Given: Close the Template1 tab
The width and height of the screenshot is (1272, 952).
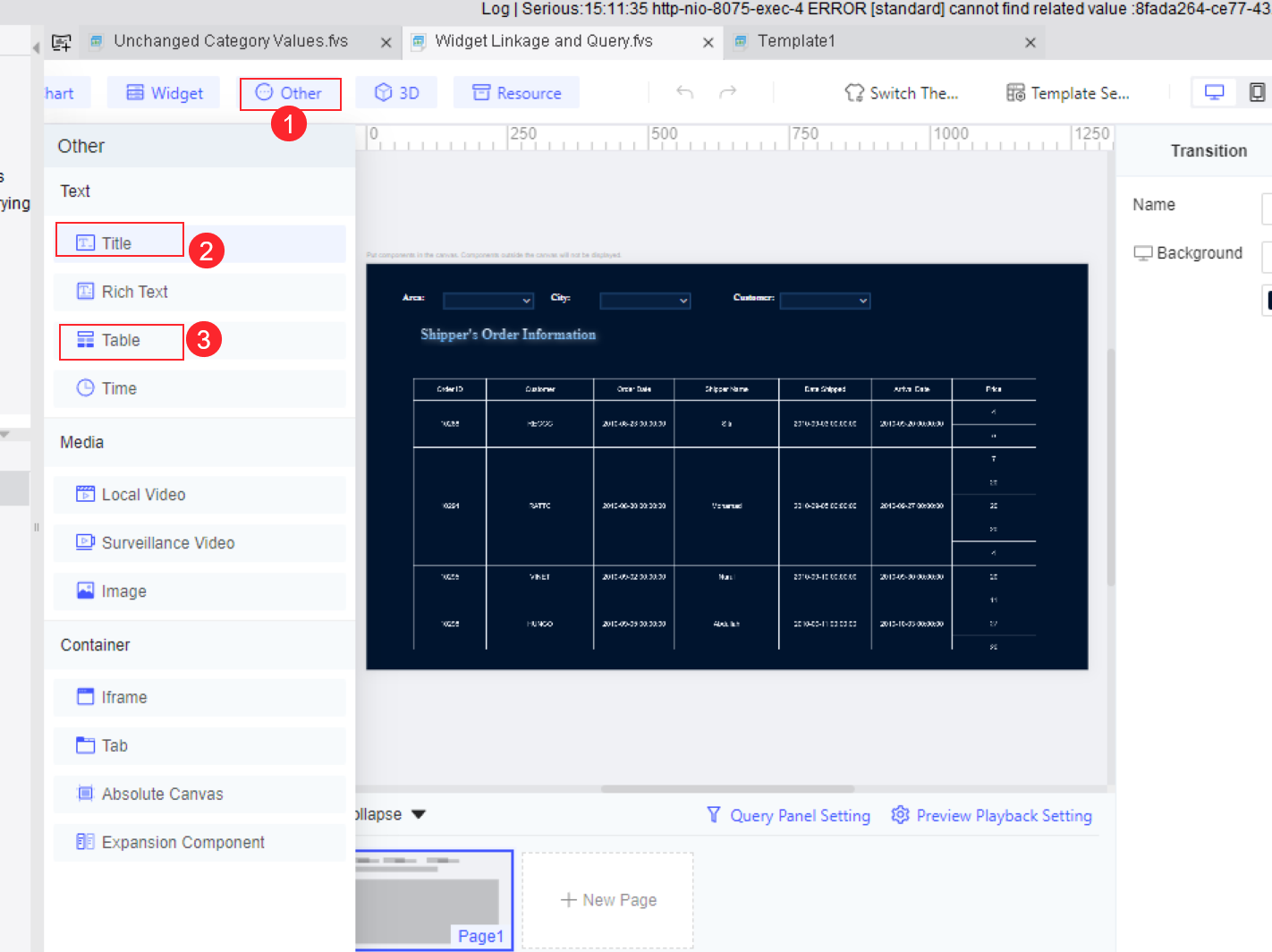Looking at the screenshot, I should [x=1030, y=42].
